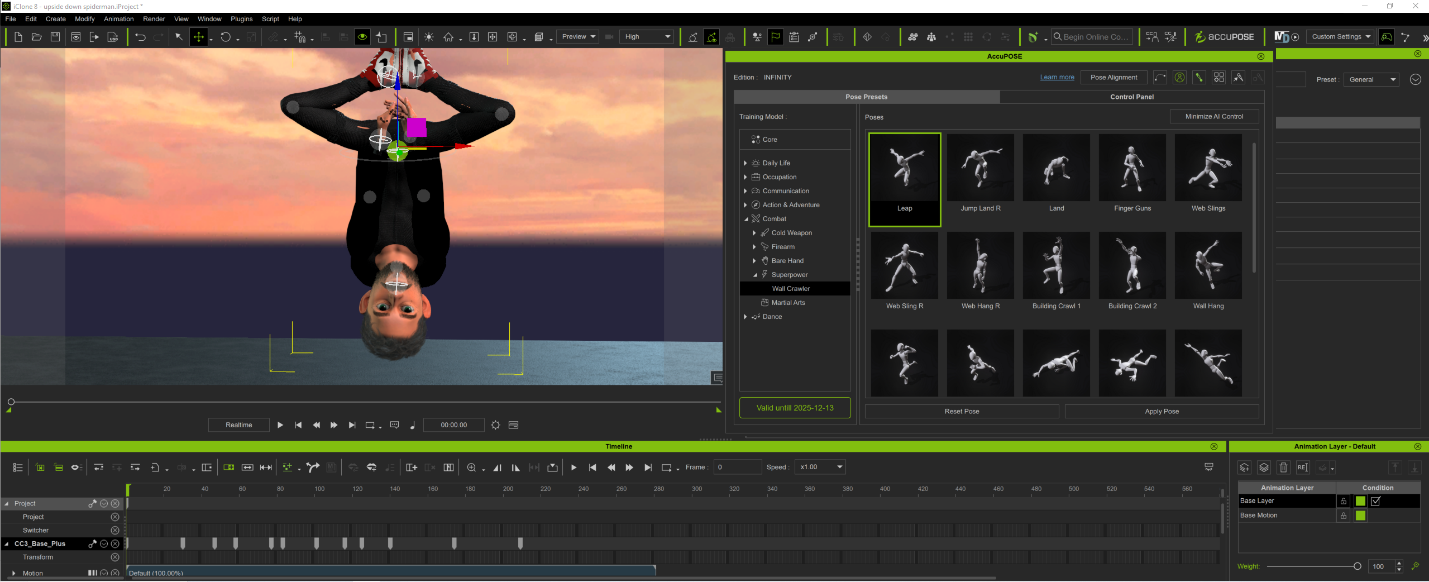Image resolution: width=1429 pixels, height=582 pixels.
Task: Activate the Rotate tool
Action: point(225,37)
